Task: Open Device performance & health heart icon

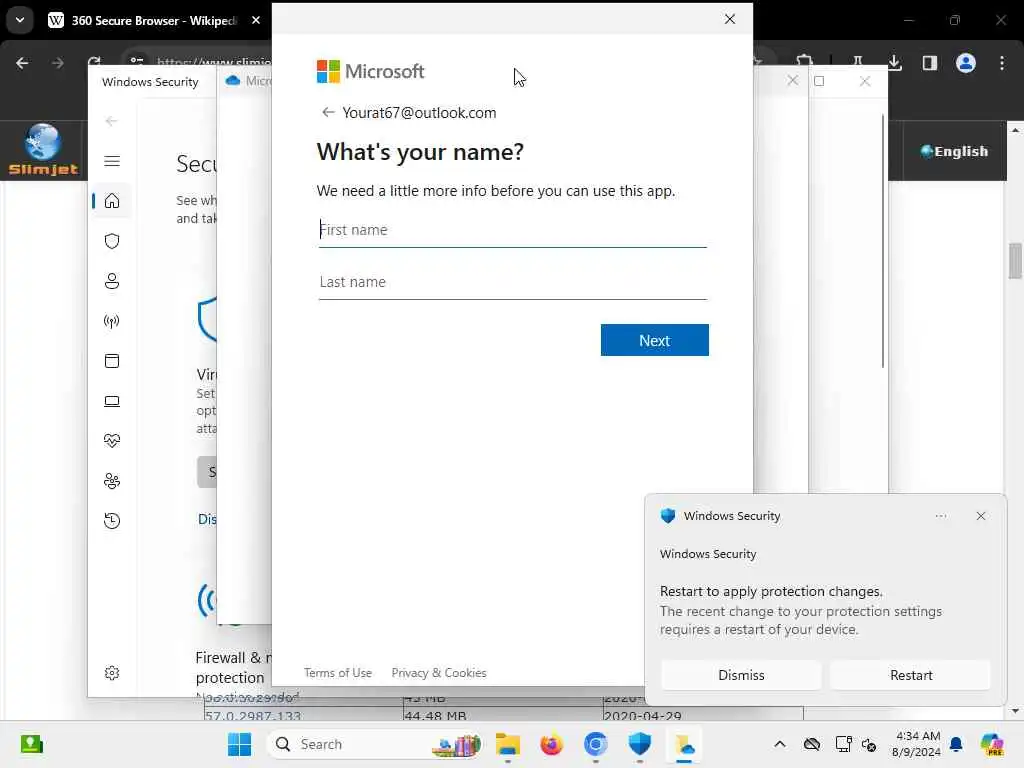Action: tap(112, 441)
